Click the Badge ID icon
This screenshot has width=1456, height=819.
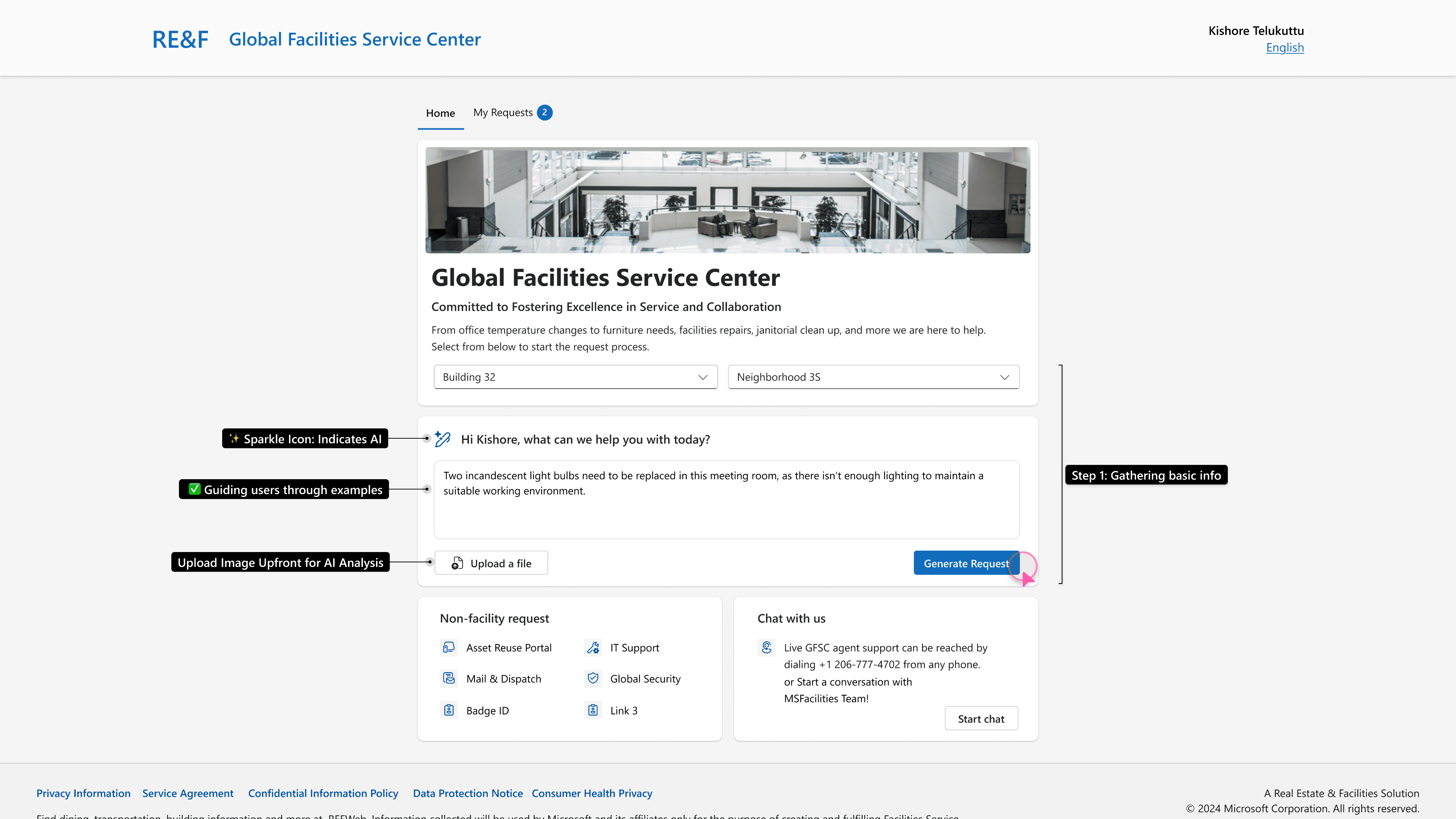pyautogui.click(x=449, y=710)
